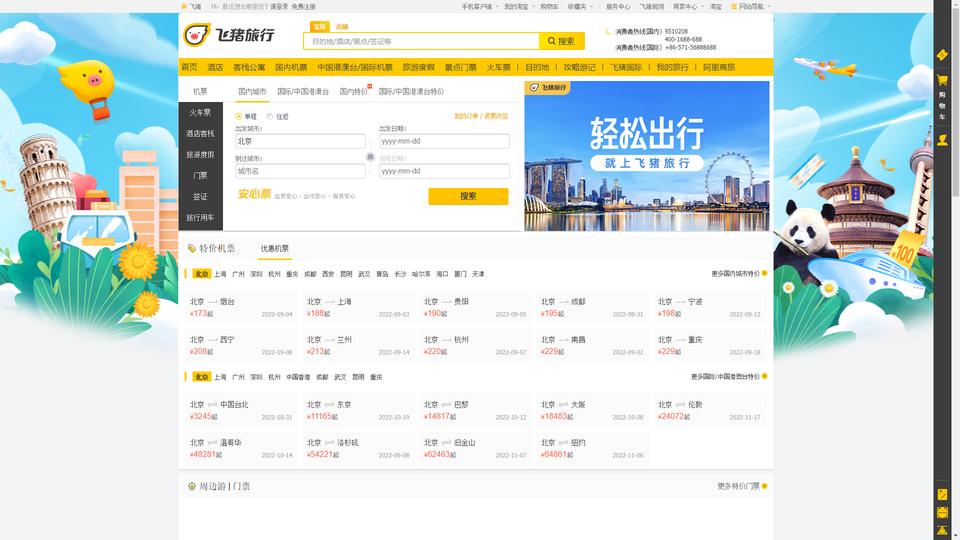Viewport: 960px width, 540px height.
Task: Open 阿里商旅 in yellow nav bar
Action: tap(719, 67)
